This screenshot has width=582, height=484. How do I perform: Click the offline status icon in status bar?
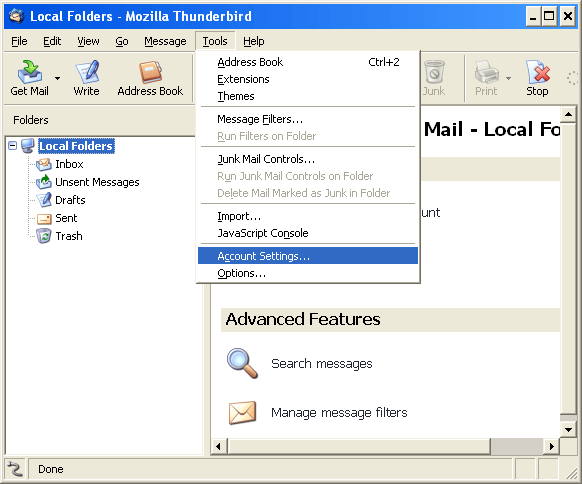point(15,469)
